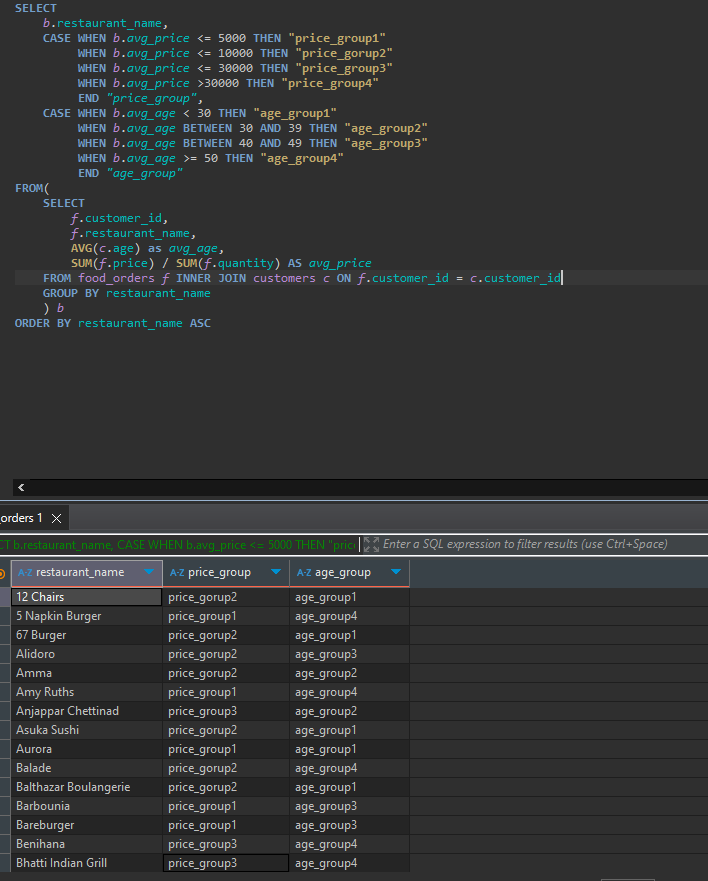
Task: Select the Bareburger cell
Action: tap(87, 825)
